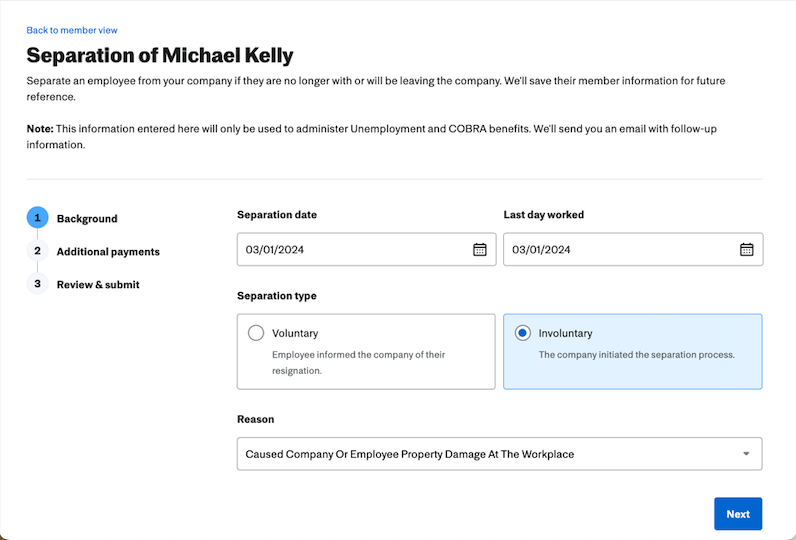The height and width of the screenshot is (540, 796).
Task: Click the Separation type label
Action: [x=277, y=296]
